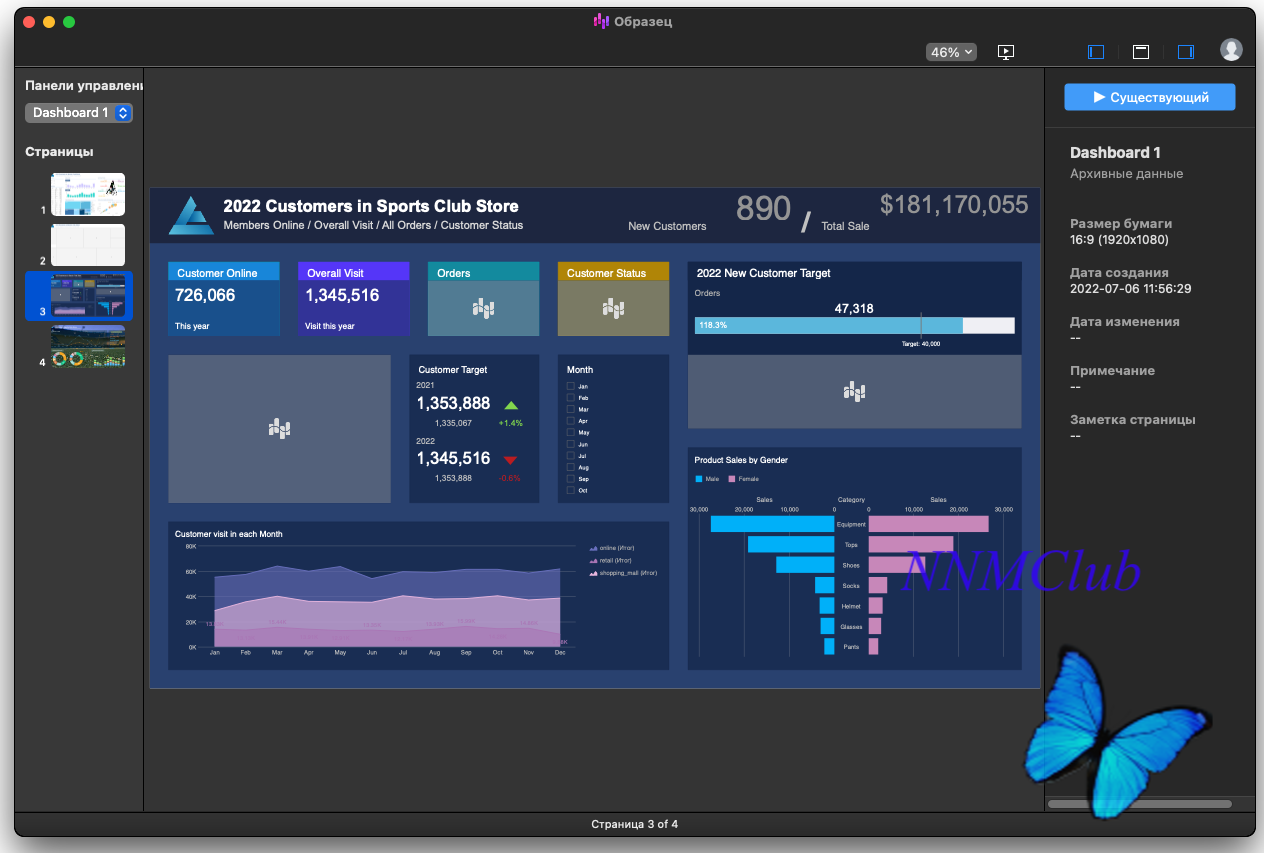Enable the Oct month checkbox

(570, 491)
